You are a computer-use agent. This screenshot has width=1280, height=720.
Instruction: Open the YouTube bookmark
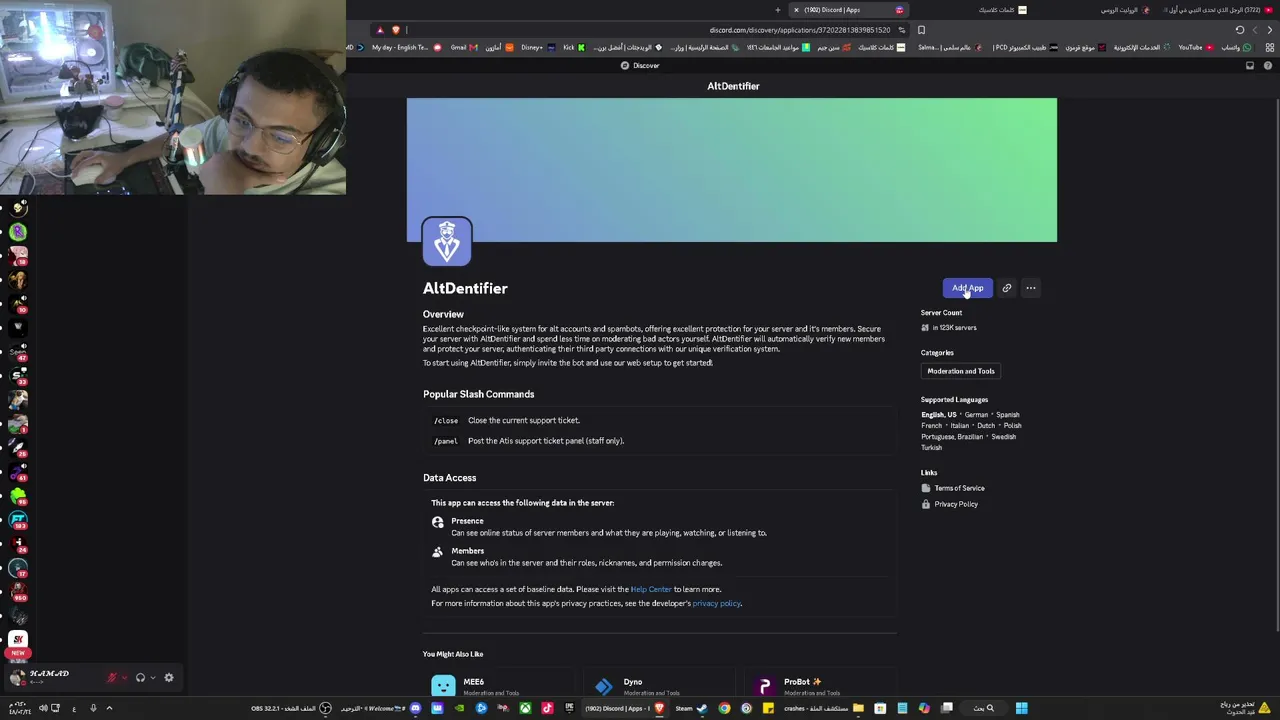1195,47
